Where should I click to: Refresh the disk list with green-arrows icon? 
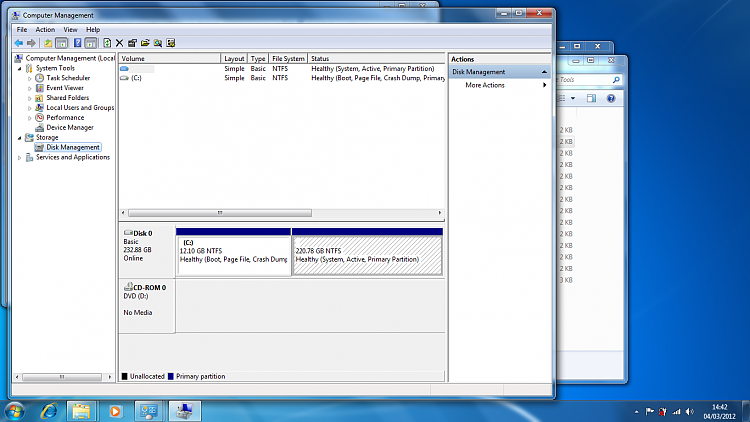(107, 43)
